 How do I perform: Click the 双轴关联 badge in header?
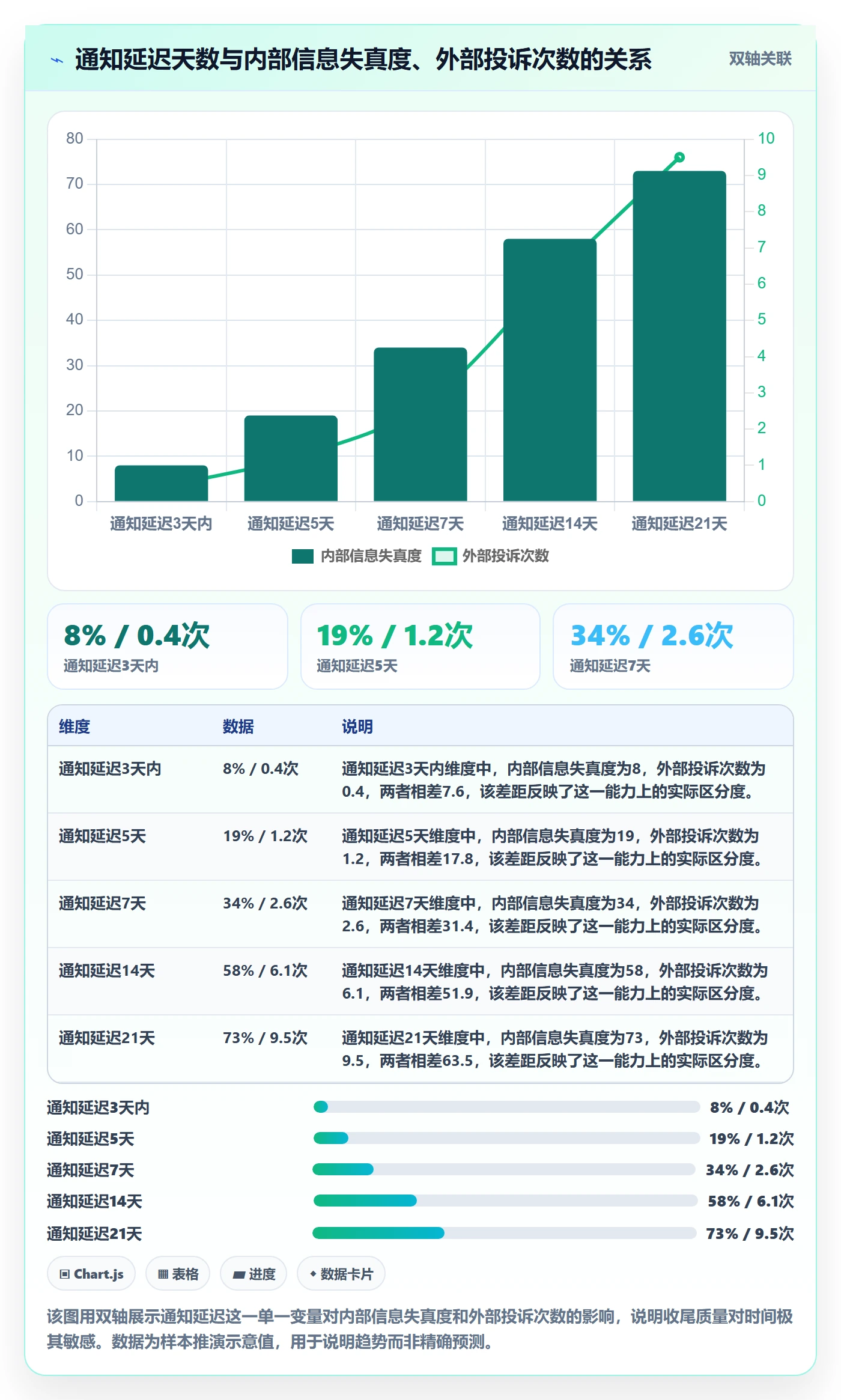click(760, 59)
